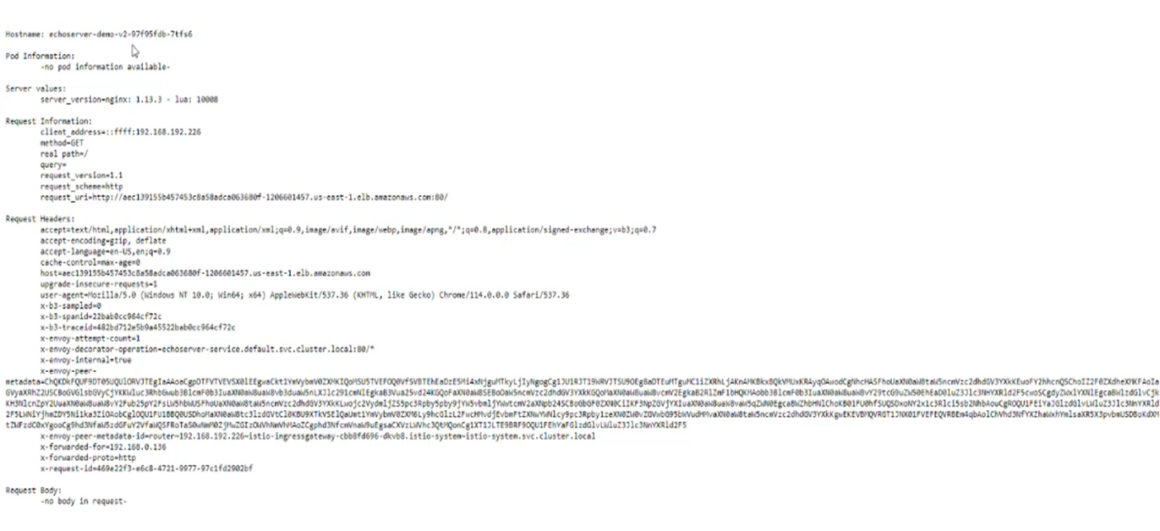Image resolution: width=1160 pixels, height=531 pixels.
Task: Click the user-agent Mozilla/5.0 header line
Action: (x=305, y=295)
